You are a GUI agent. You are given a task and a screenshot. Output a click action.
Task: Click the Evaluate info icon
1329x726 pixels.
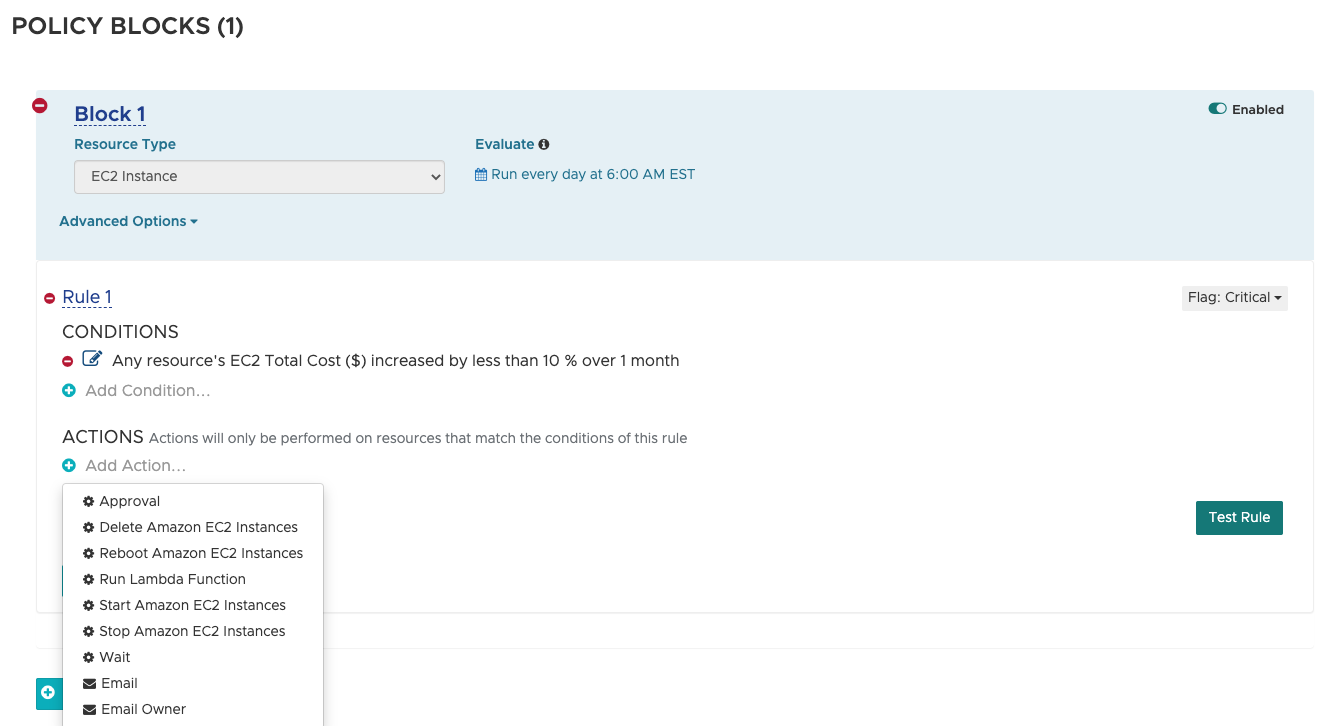point(544,145)
